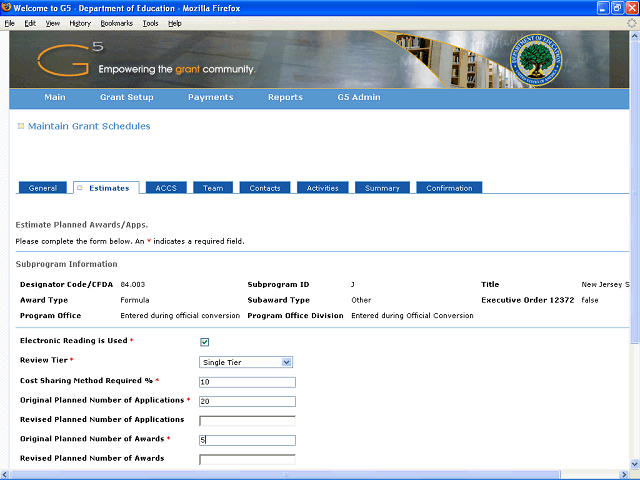This screenshot has height=480, width=640.
Task: Expand the Payments navigation menu
Action: (x=210, y=97)
